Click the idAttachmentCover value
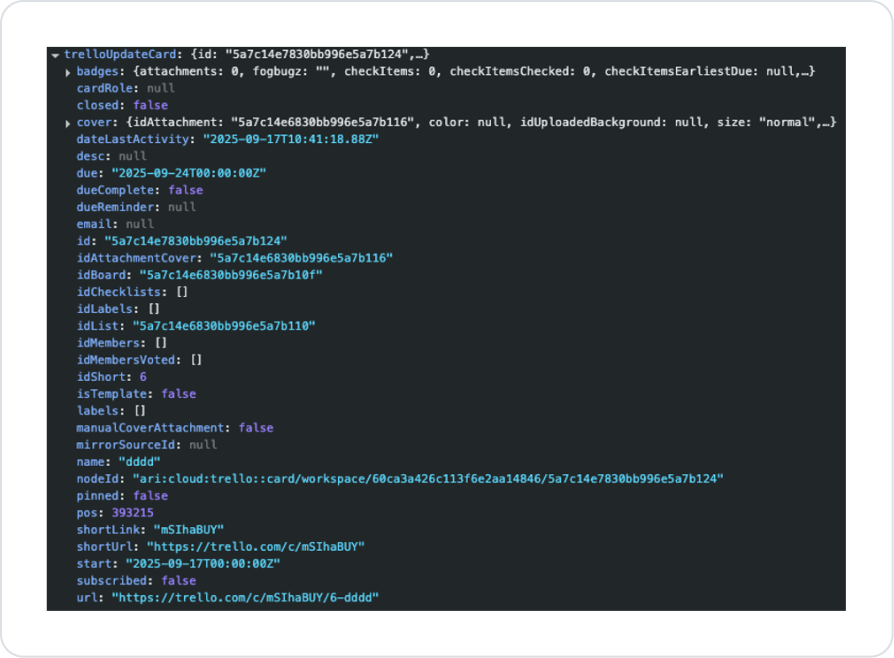Screen dimensions: 894x658 [x=301, y=258]
